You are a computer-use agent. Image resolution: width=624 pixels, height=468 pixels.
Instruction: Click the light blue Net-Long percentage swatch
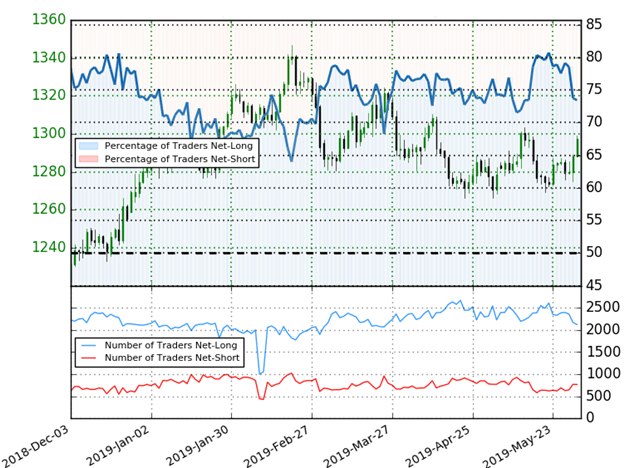click(88, 146)
